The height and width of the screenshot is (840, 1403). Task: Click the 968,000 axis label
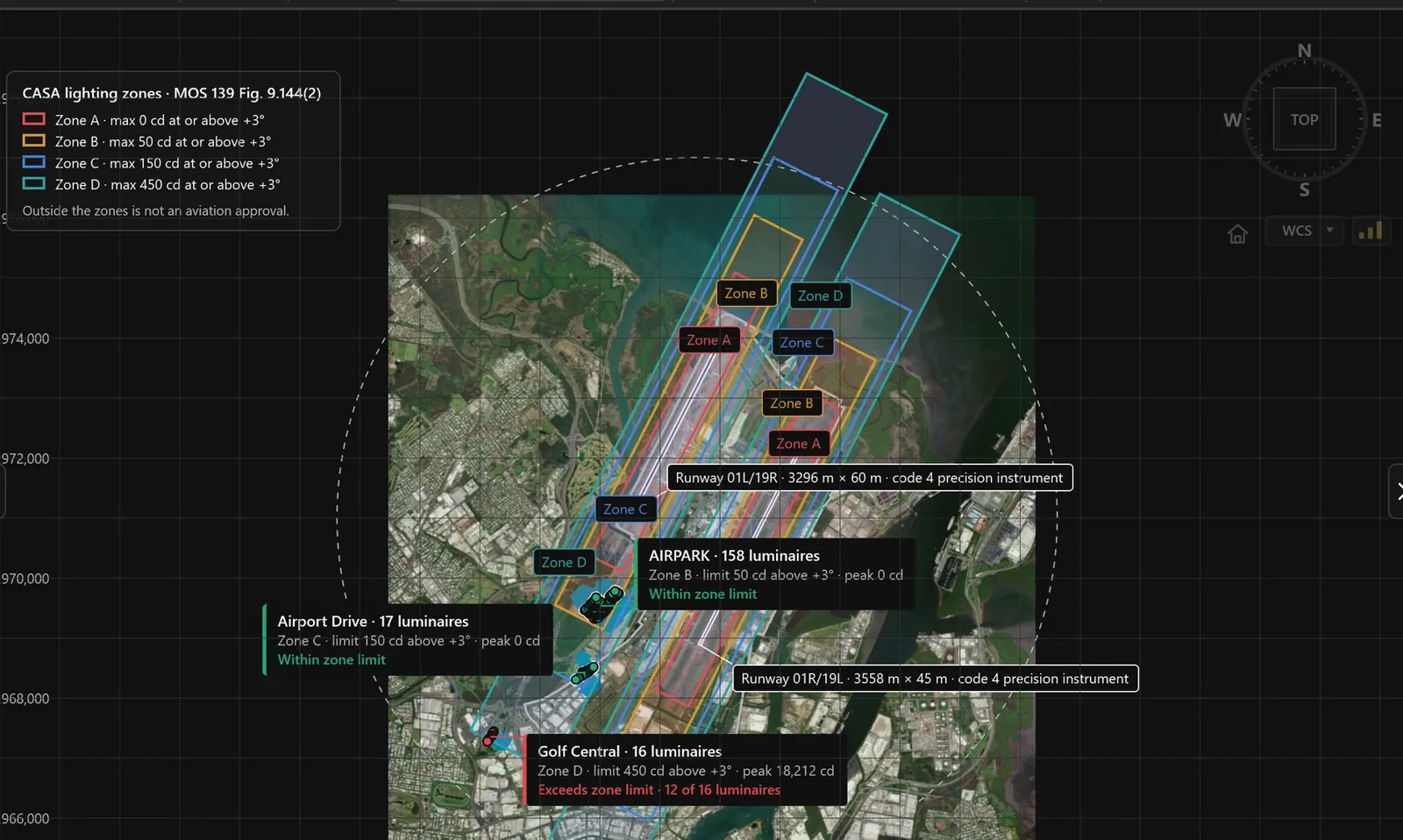25,699
